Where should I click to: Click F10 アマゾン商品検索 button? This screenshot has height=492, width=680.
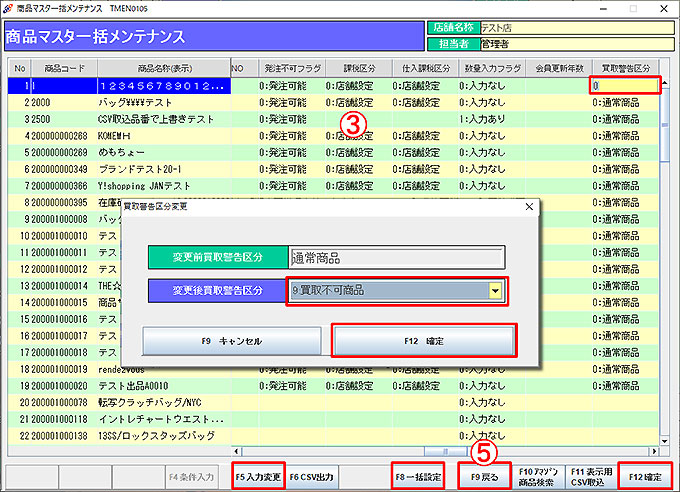[539, 476]
